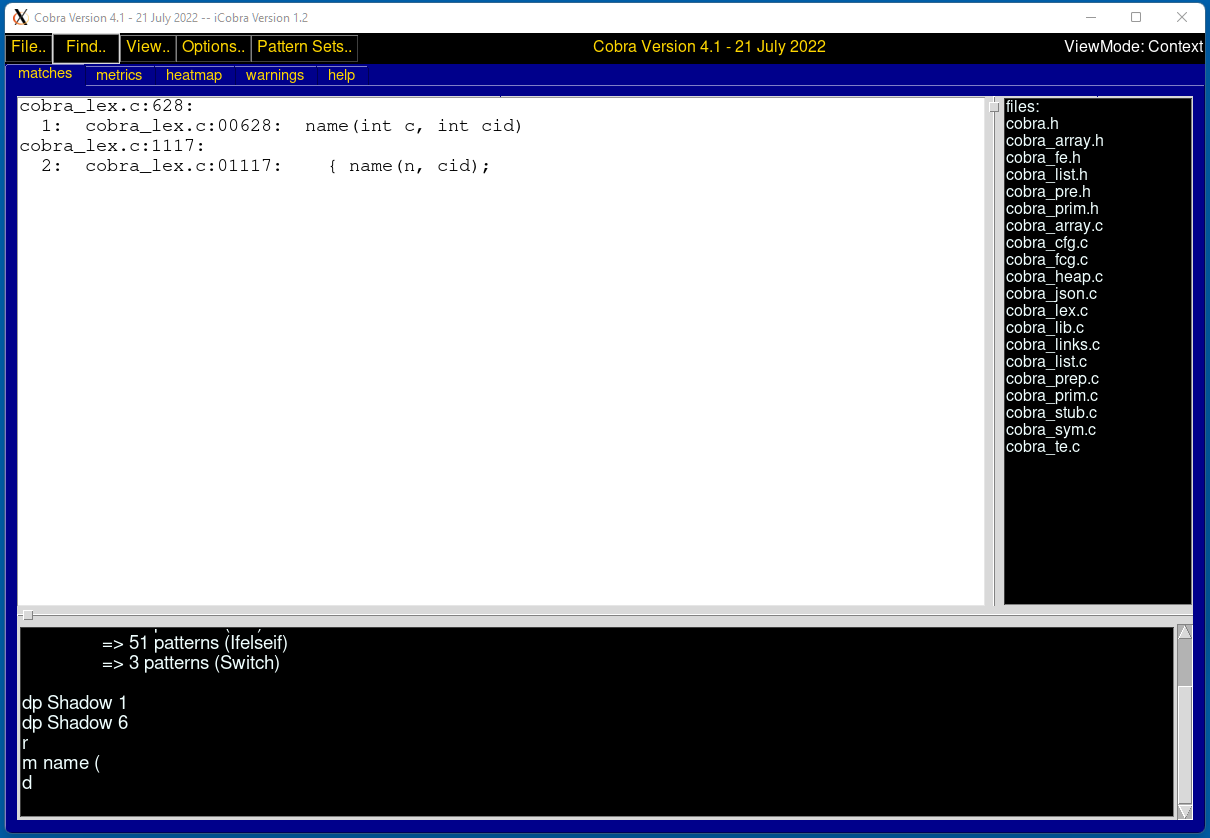Show the warnings tab
1210x838 pixels.
tap(275, 75)
